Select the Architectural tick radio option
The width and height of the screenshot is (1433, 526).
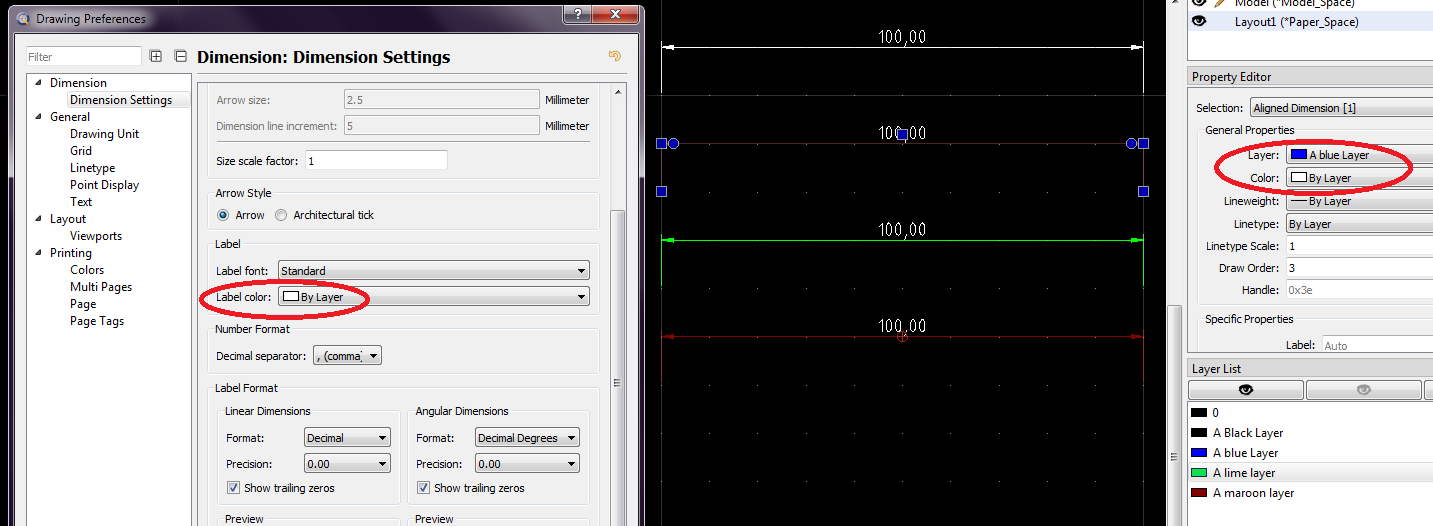point(281,215)
